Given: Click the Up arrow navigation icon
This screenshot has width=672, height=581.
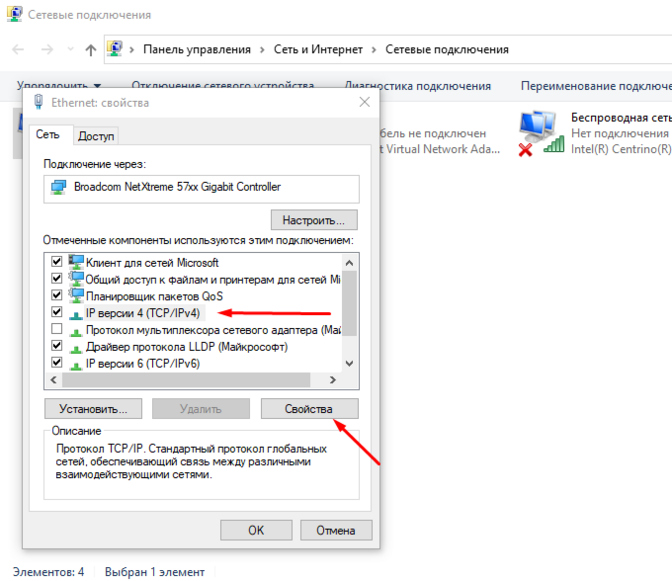Looking at the screenshot, I should point(91,49).
